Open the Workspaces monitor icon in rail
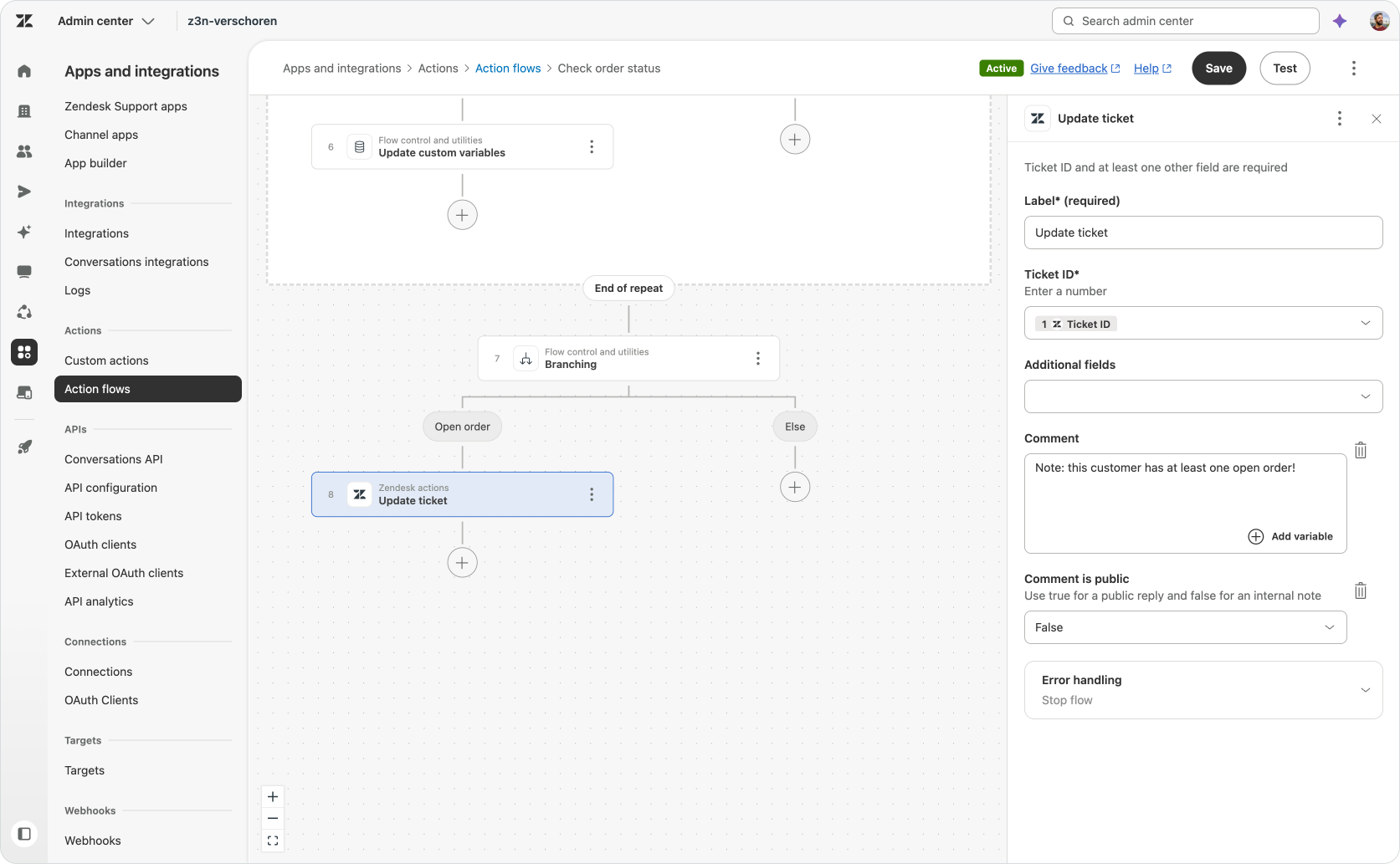This screenshot has height=864, width=1400. (24, 272)
